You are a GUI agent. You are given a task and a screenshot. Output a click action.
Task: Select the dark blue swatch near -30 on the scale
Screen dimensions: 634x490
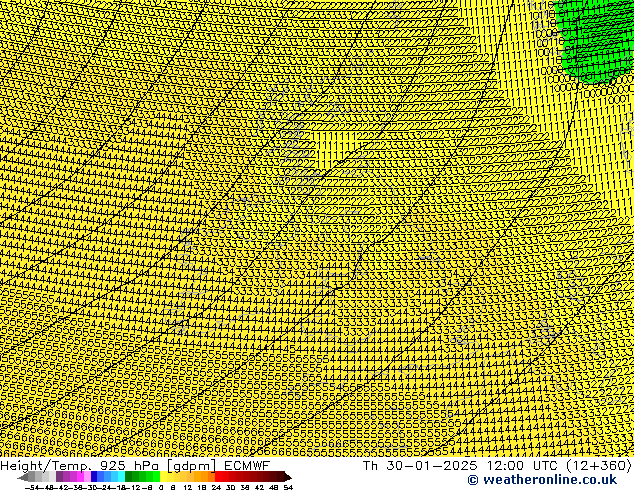[x=94, y=477]
